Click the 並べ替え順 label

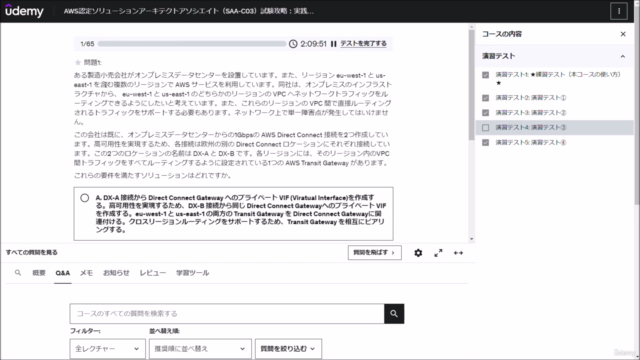pyautogui.click(x=164, y=331)
